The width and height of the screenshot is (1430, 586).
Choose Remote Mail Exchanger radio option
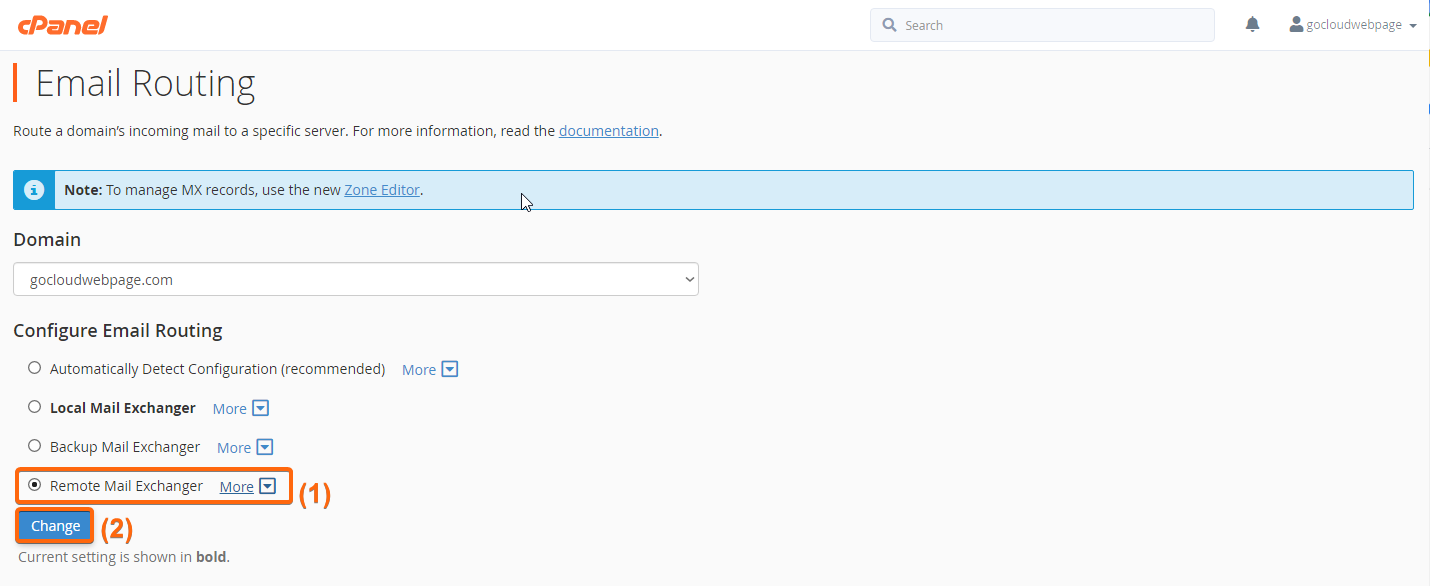[x=35, y=485]
